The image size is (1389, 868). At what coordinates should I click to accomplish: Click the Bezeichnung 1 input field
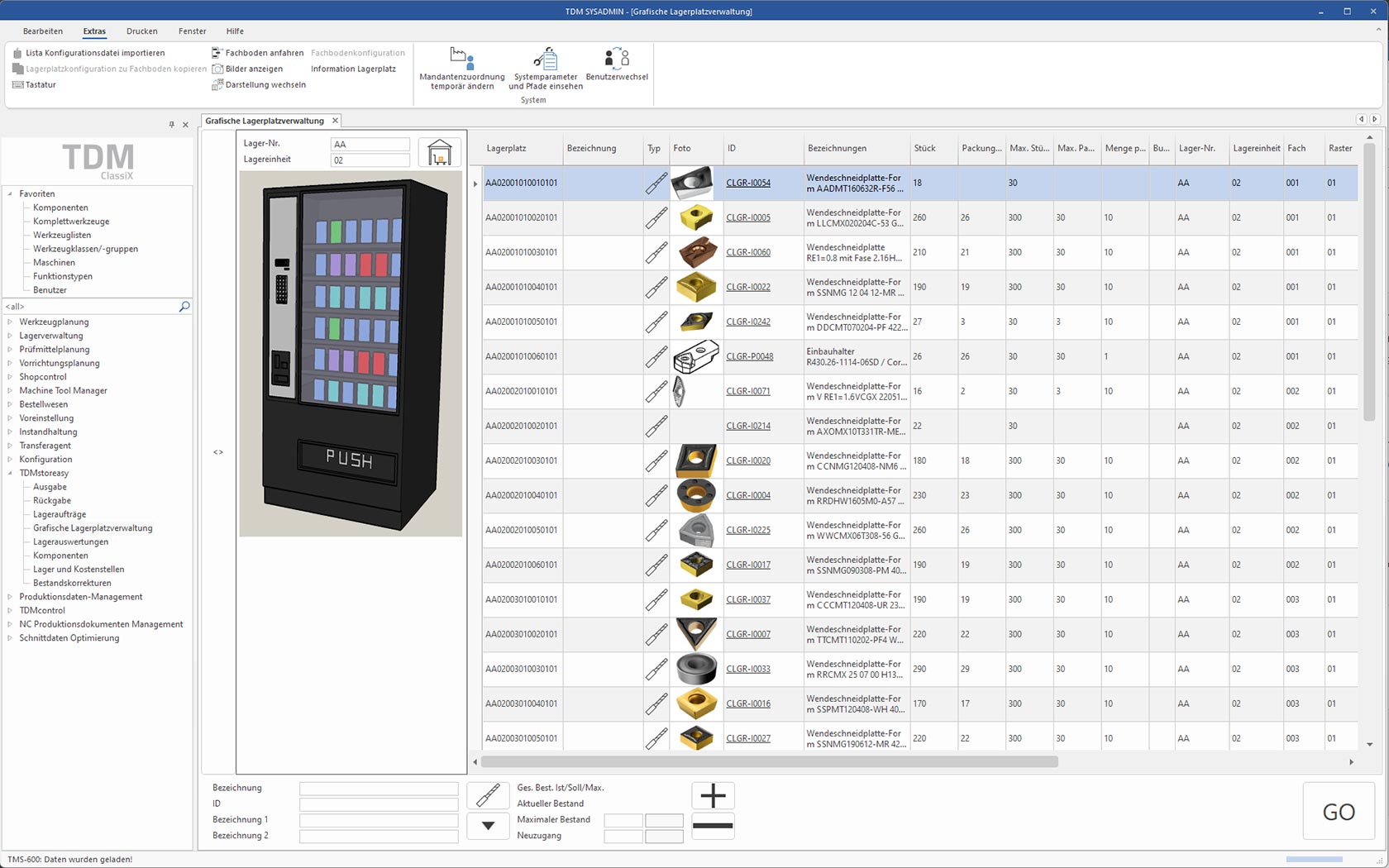[x=379, y=820]
